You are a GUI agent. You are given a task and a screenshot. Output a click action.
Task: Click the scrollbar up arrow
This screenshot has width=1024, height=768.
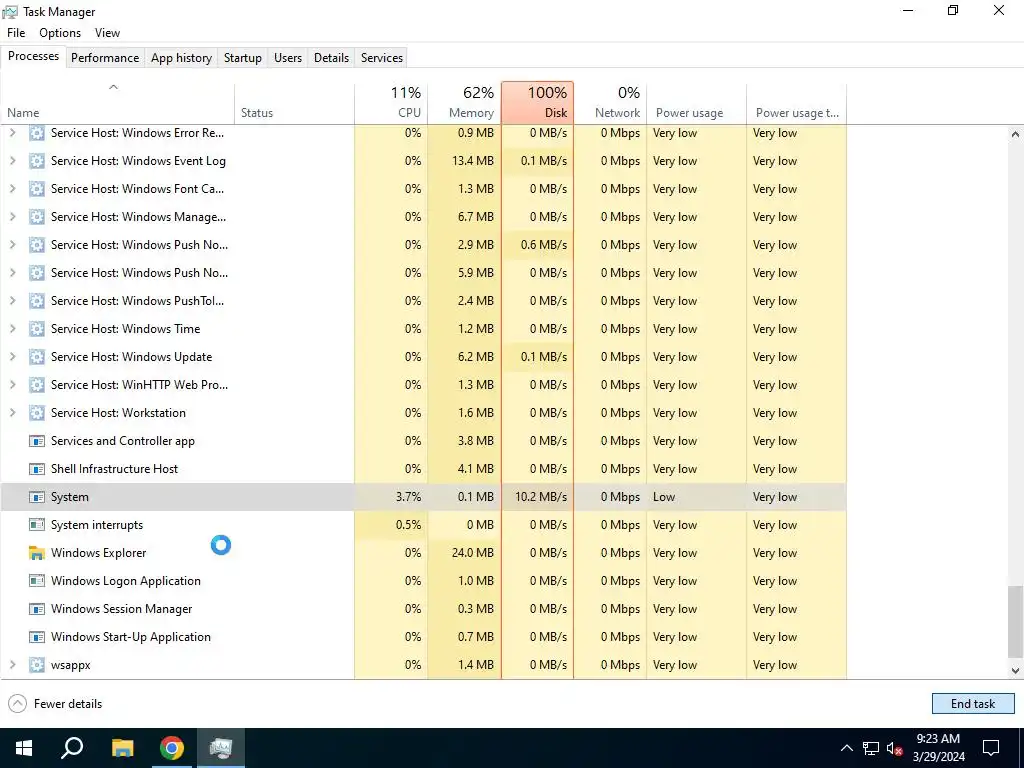tap(1015, 134)
